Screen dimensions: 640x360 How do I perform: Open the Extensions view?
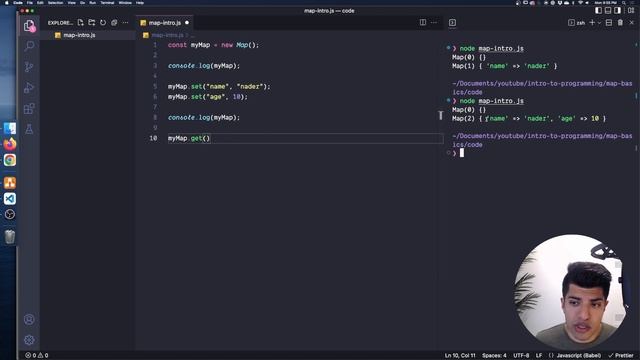click(29, 109)
